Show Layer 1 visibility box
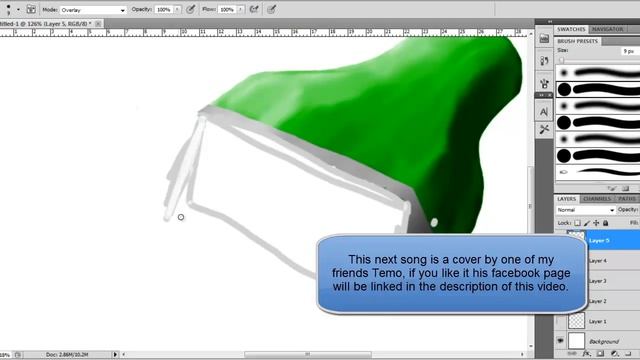 coord(560,321)
